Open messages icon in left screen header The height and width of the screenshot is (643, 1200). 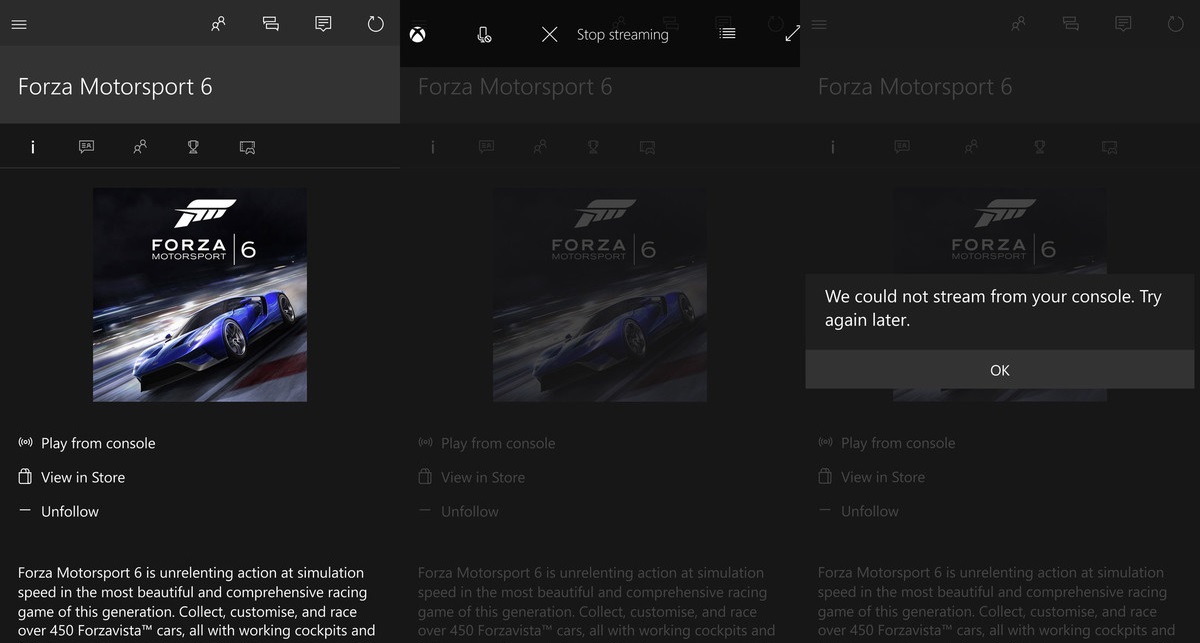(323, 24)
